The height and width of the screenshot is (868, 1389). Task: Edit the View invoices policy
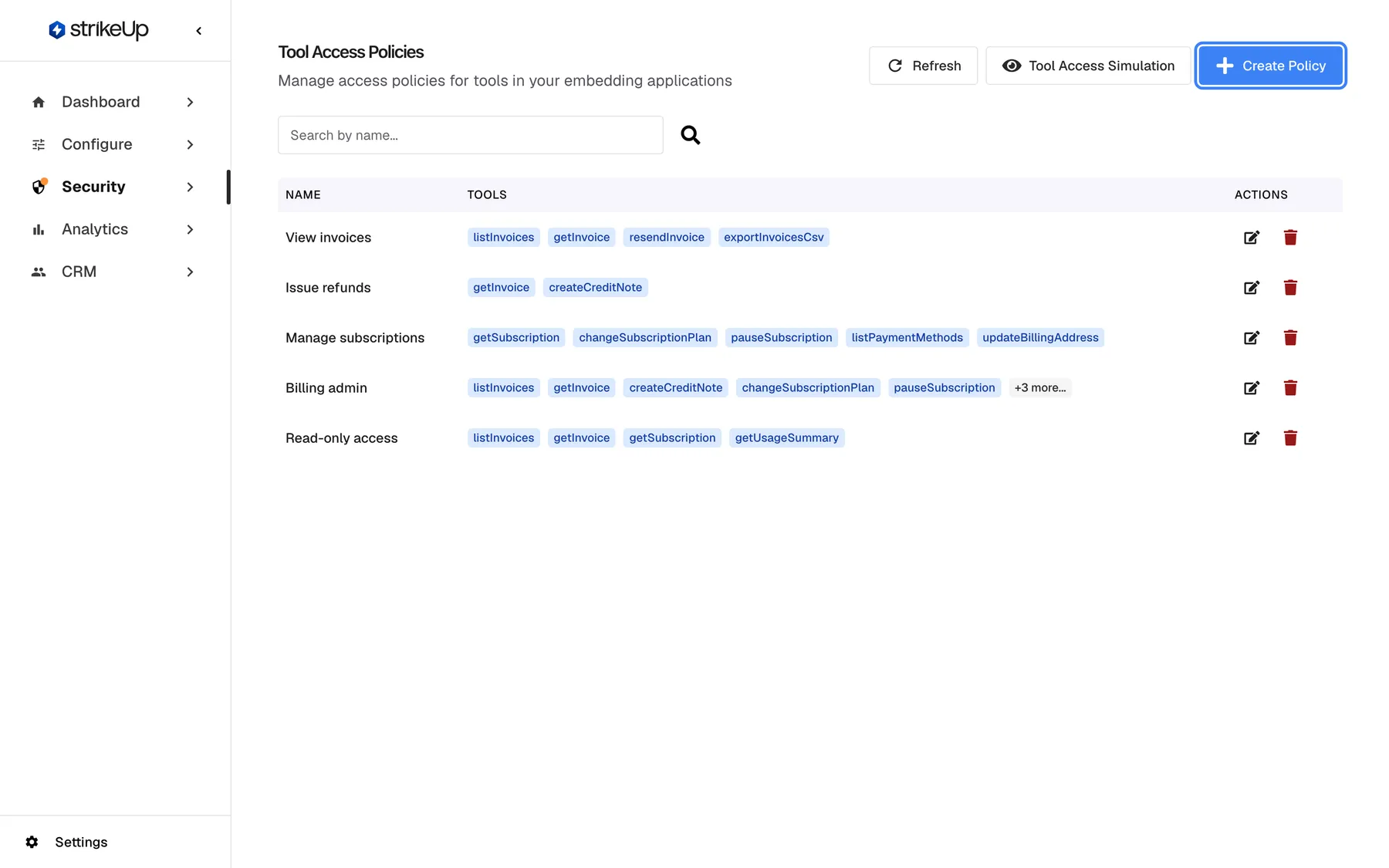click(1252, 238)
